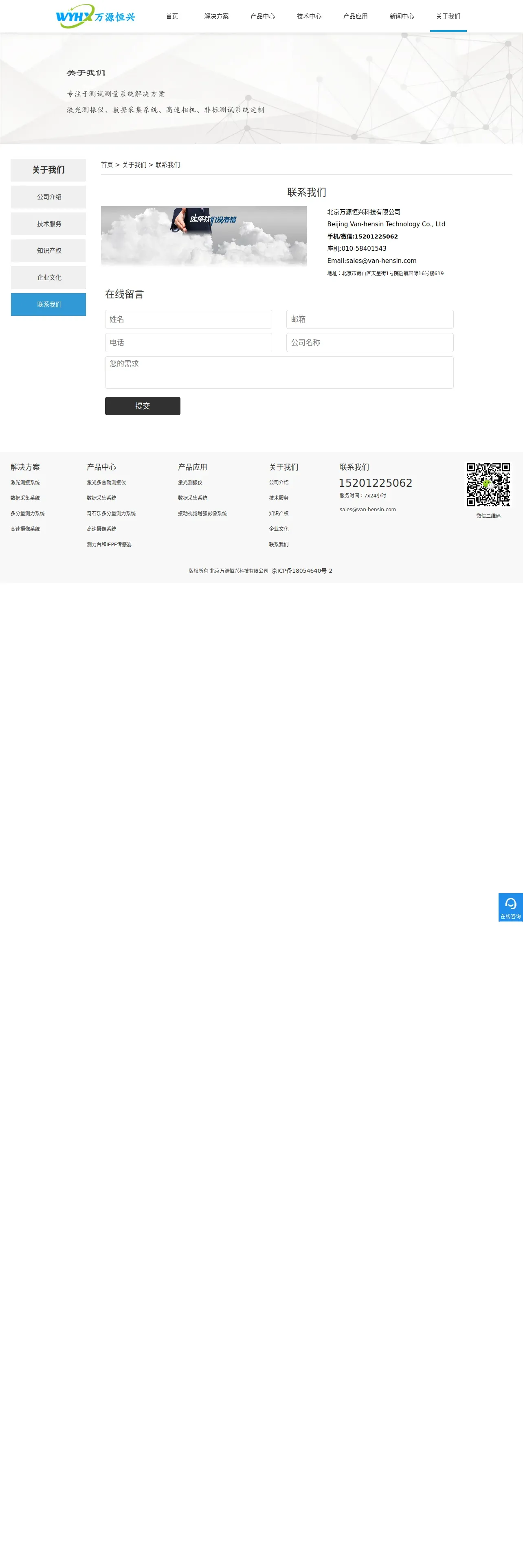Click the 微信二维码 caption
Viewport: 523px width, 1568px height.
pos(488,516)
